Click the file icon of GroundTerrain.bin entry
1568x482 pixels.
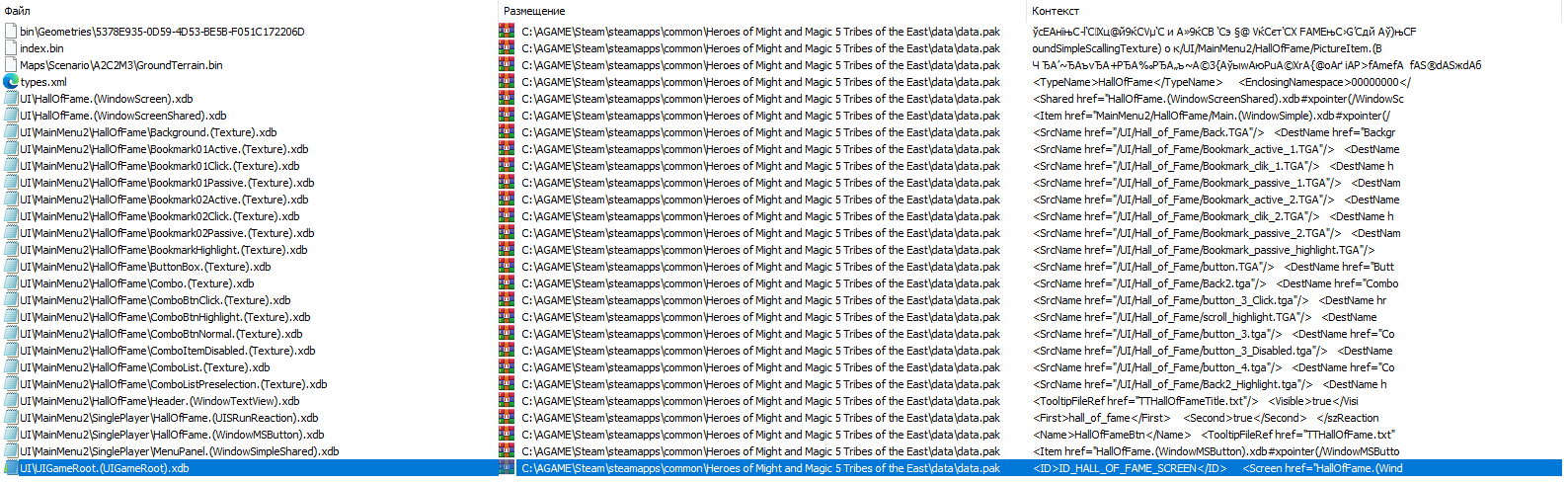[11, 65]
